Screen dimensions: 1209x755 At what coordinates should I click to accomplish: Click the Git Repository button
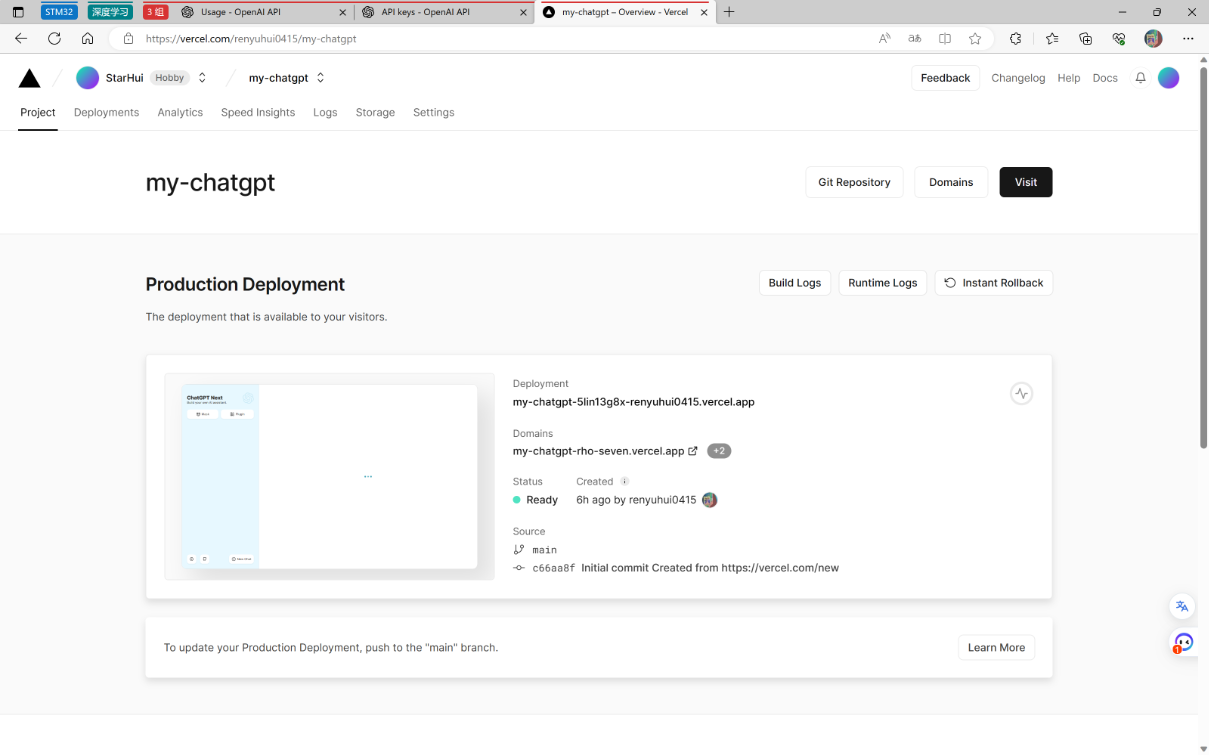tap(854, 182)
